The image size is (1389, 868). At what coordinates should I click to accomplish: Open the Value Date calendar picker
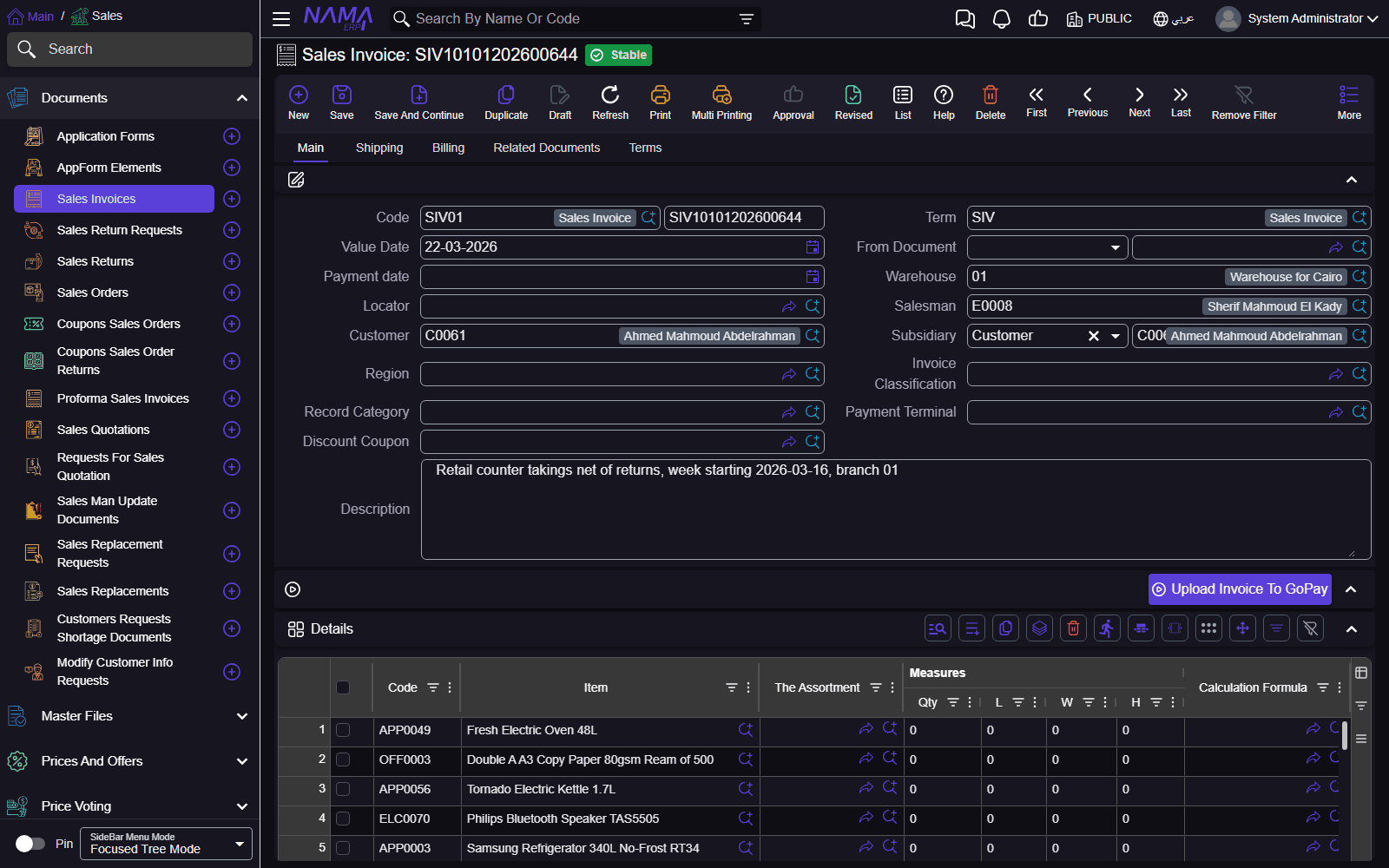(813, 247)
